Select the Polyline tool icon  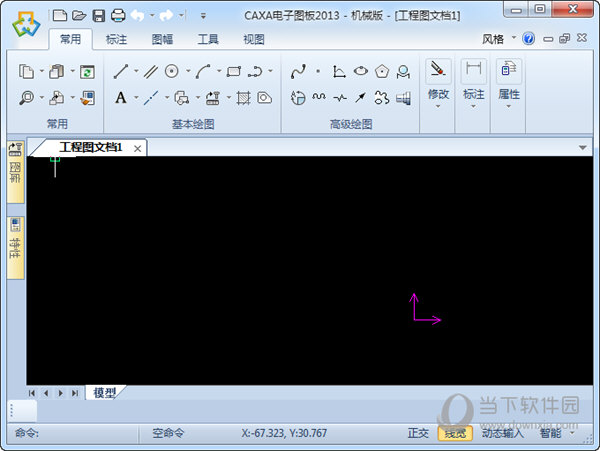click(x=254, y=71)
